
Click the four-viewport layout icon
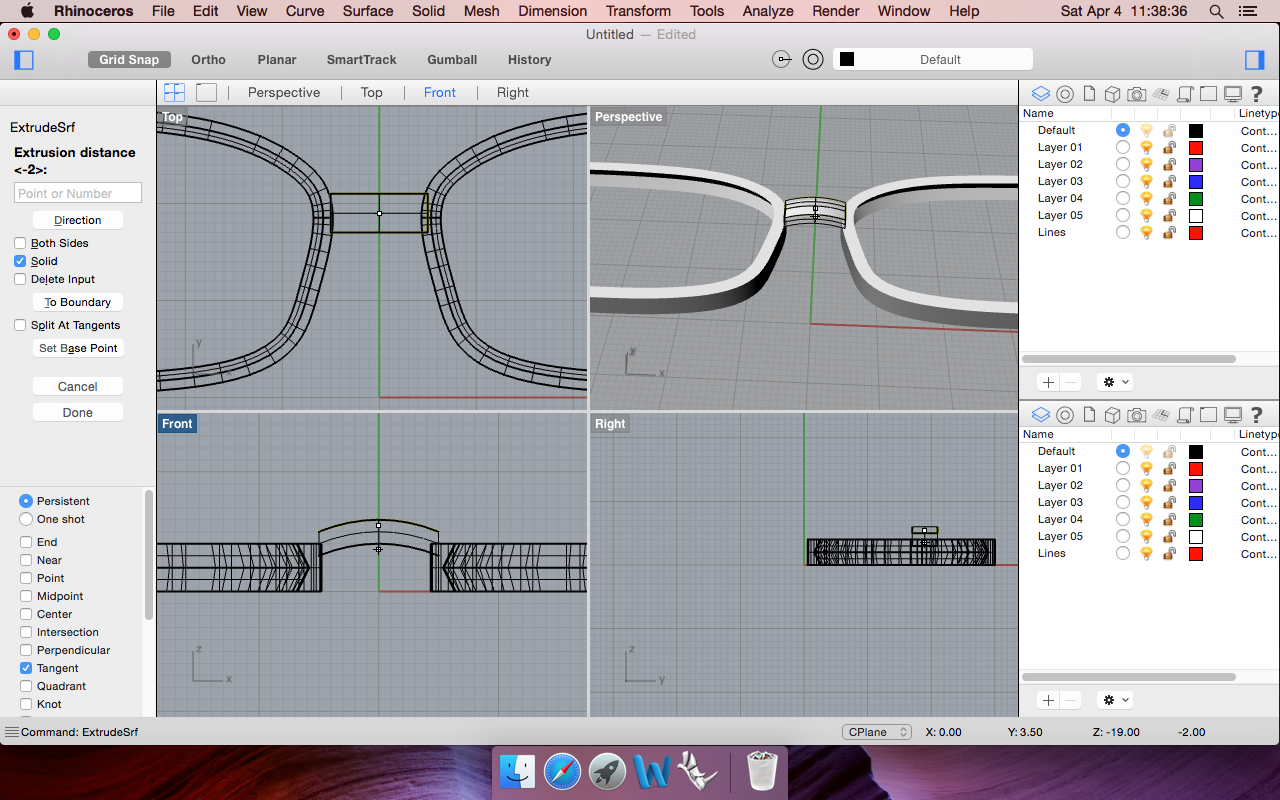(174, 92)
